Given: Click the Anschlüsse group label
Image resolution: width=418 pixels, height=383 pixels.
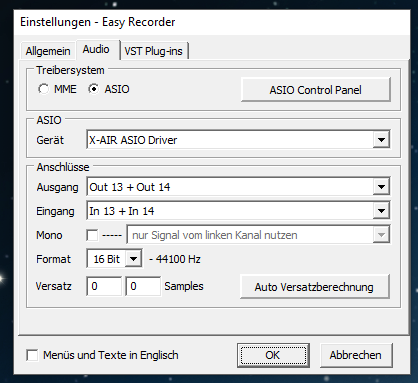Looking at the screenshot, I should tap(63, 167).
